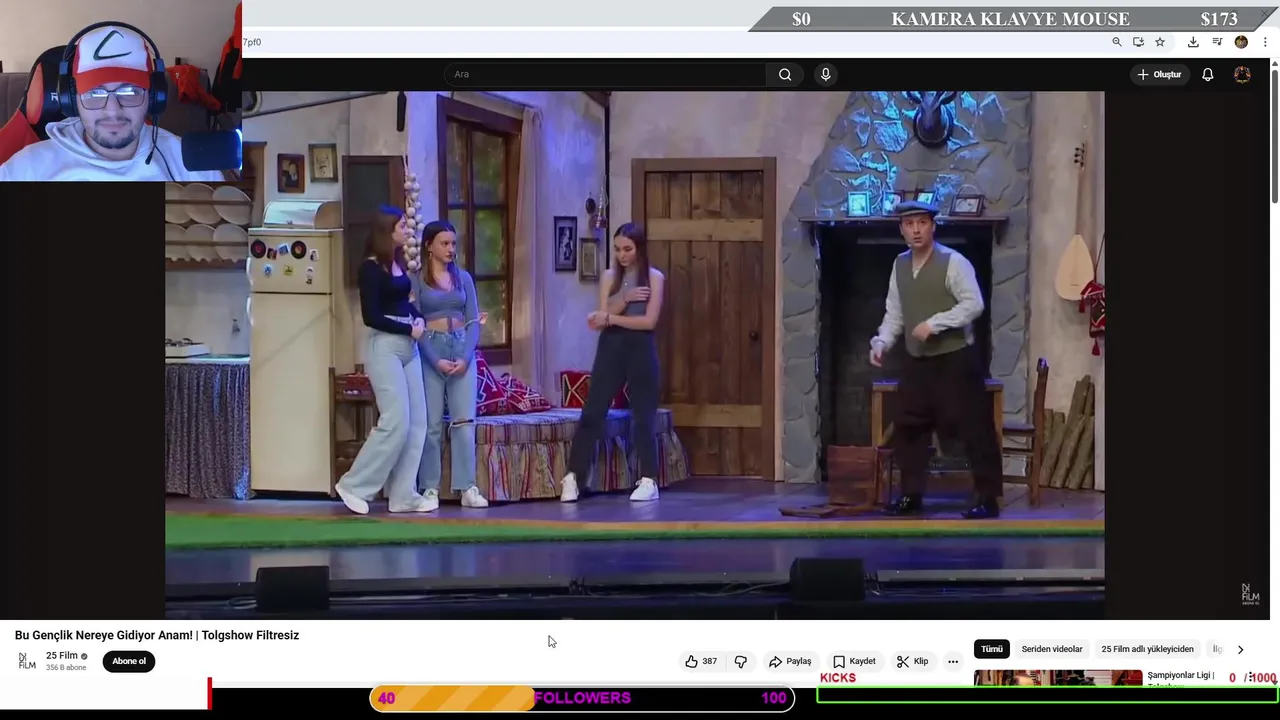Viewport: 1280px width, 720px height.
Task: Start voice search with microphone icon
Action: 825,74
